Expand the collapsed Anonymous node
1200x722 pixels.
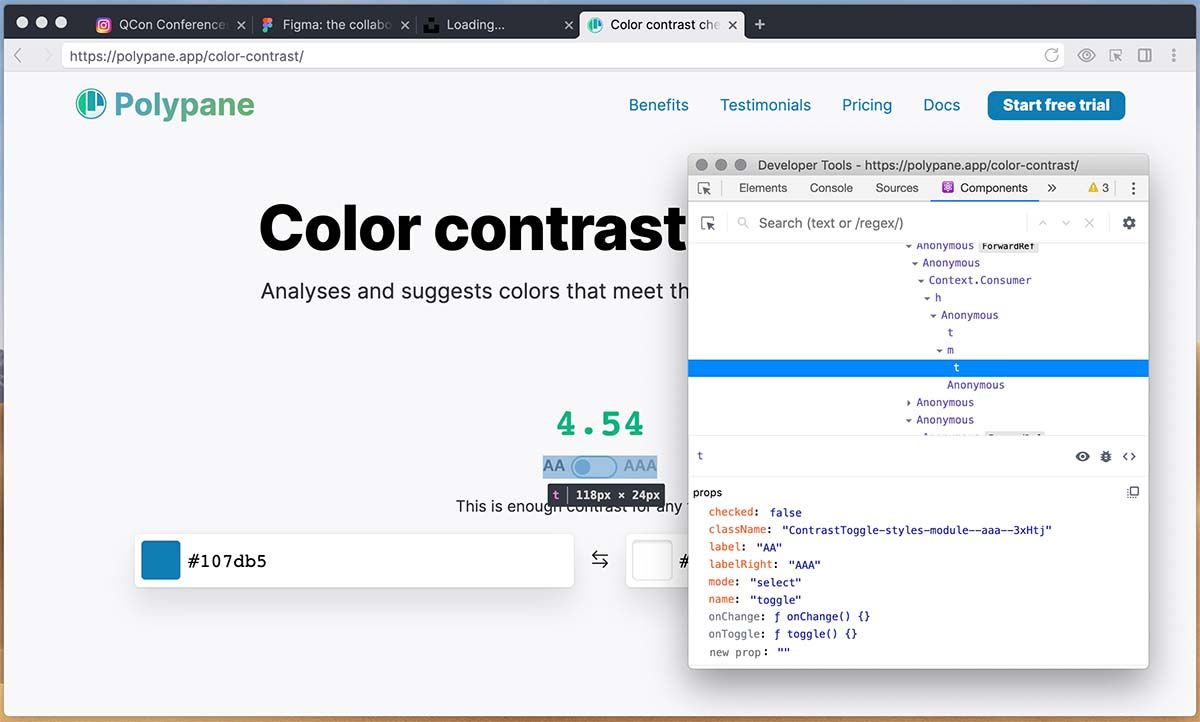[x=909, y=403]
